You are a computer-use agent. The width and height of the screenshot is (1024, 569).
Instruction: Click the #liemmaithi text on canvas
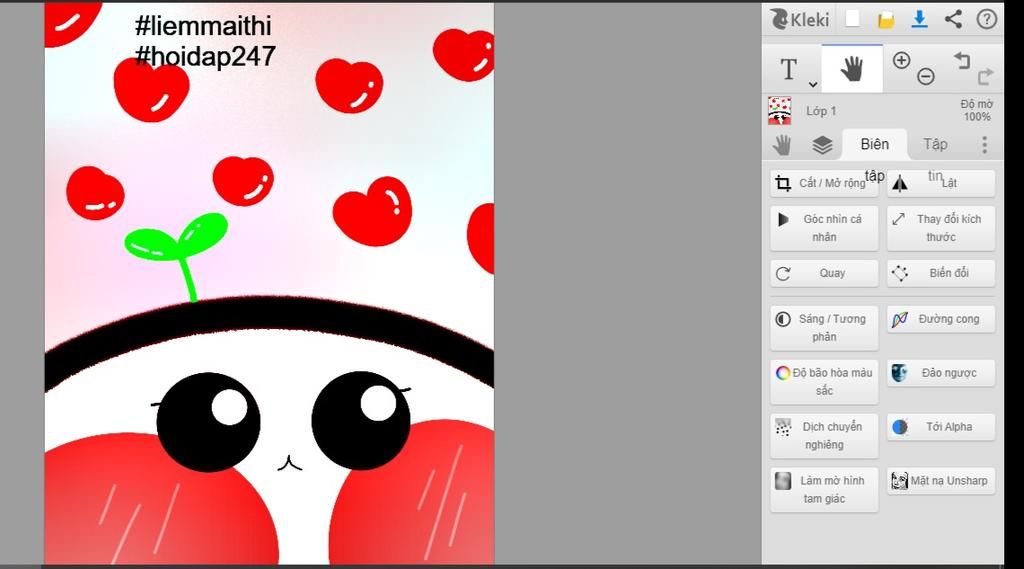click(203, 25)
